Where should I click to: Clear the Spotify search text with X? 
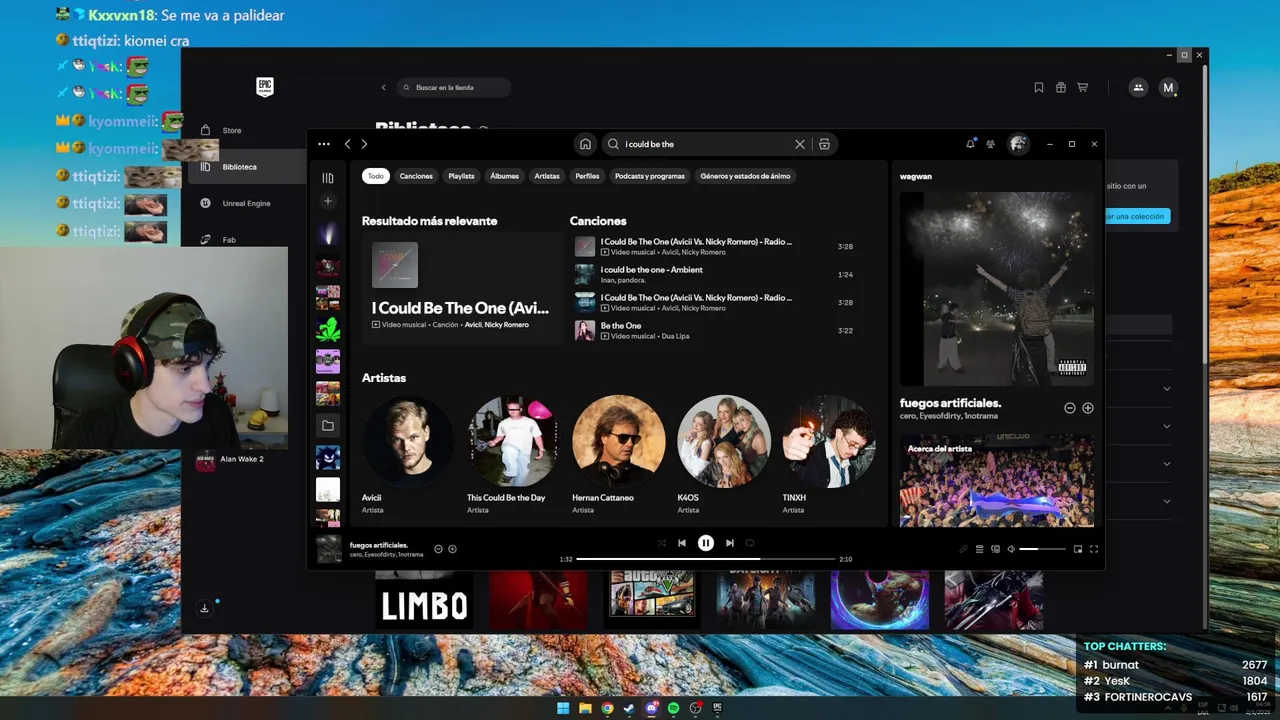point(800,144)
